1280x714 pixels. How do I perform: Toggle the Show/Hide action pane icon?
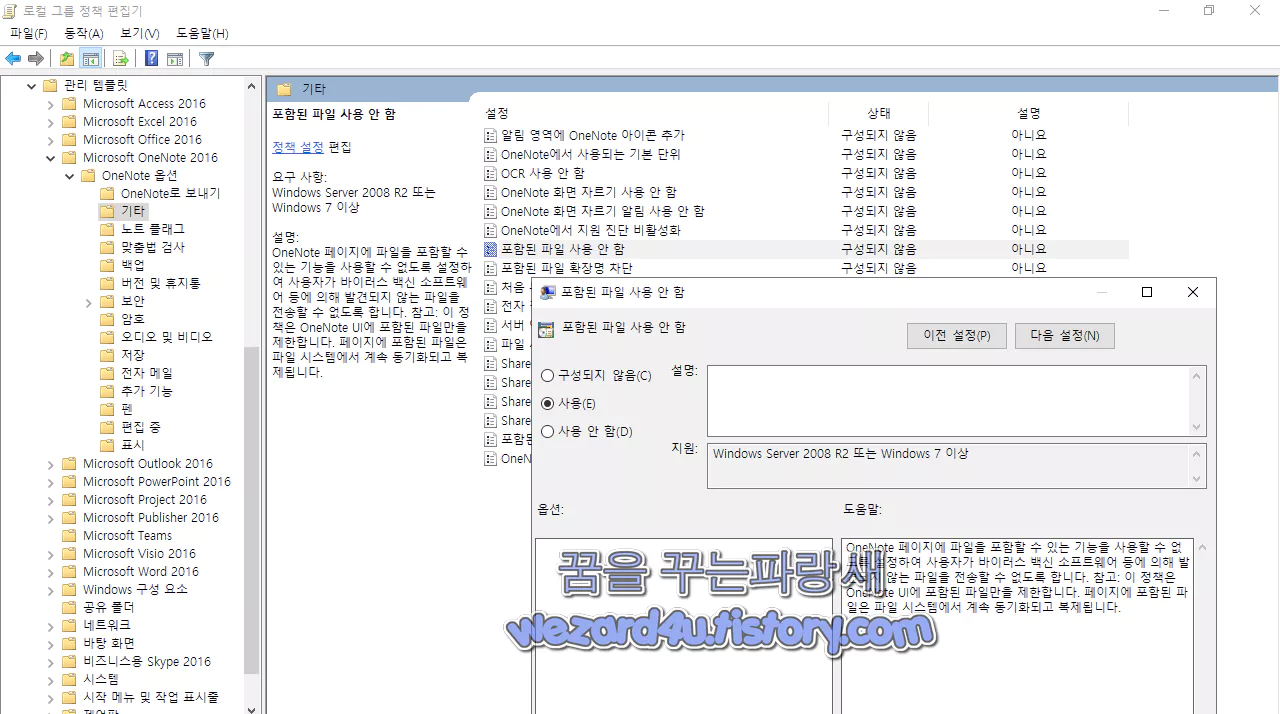[175, 59]
